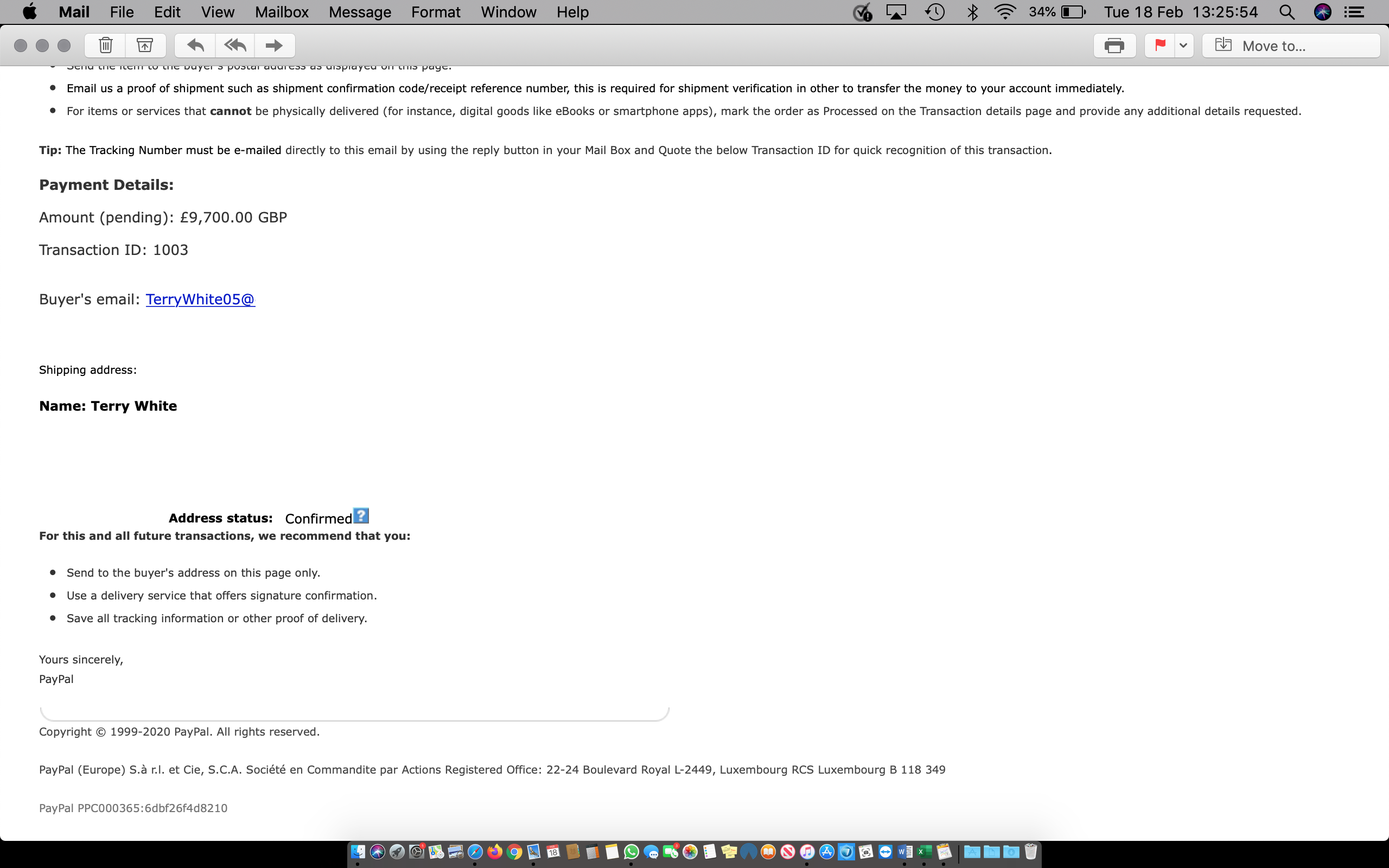The height and width of the screenshot is (868, 1389).
Task: Open Messages from the Dock
Action: click(651, 852)
